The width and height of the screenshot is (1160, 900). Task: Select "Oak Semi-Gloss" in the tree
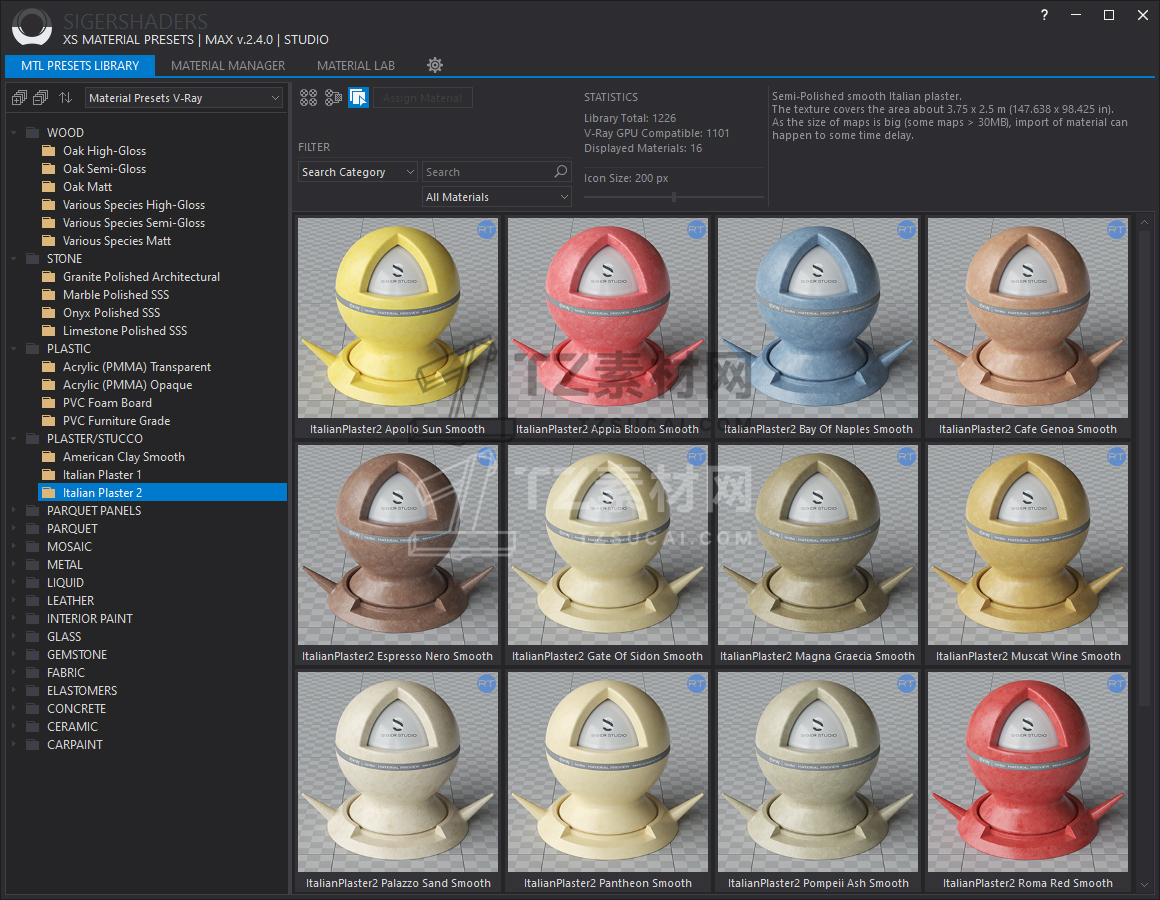click(104, 169)
